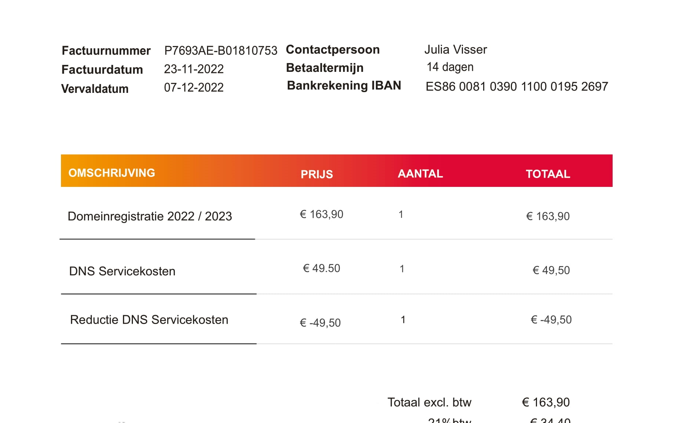Click the DNS Servicekosten description
The image size is (696, 423).
122,271
